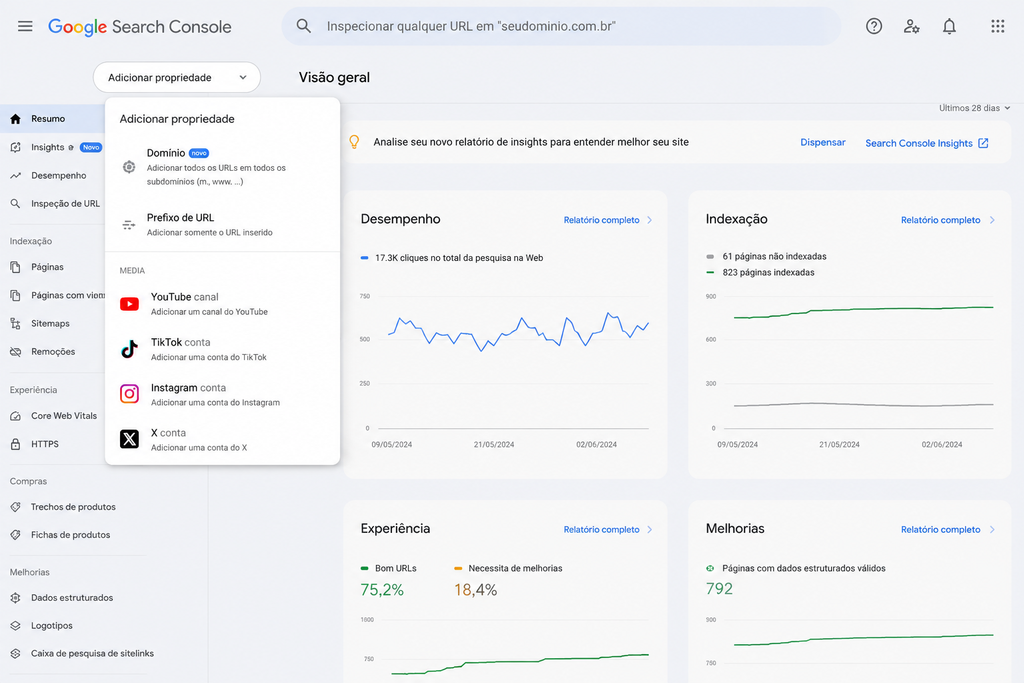
Task: Open the notifications bell
Action: click(x=949, y=26)
